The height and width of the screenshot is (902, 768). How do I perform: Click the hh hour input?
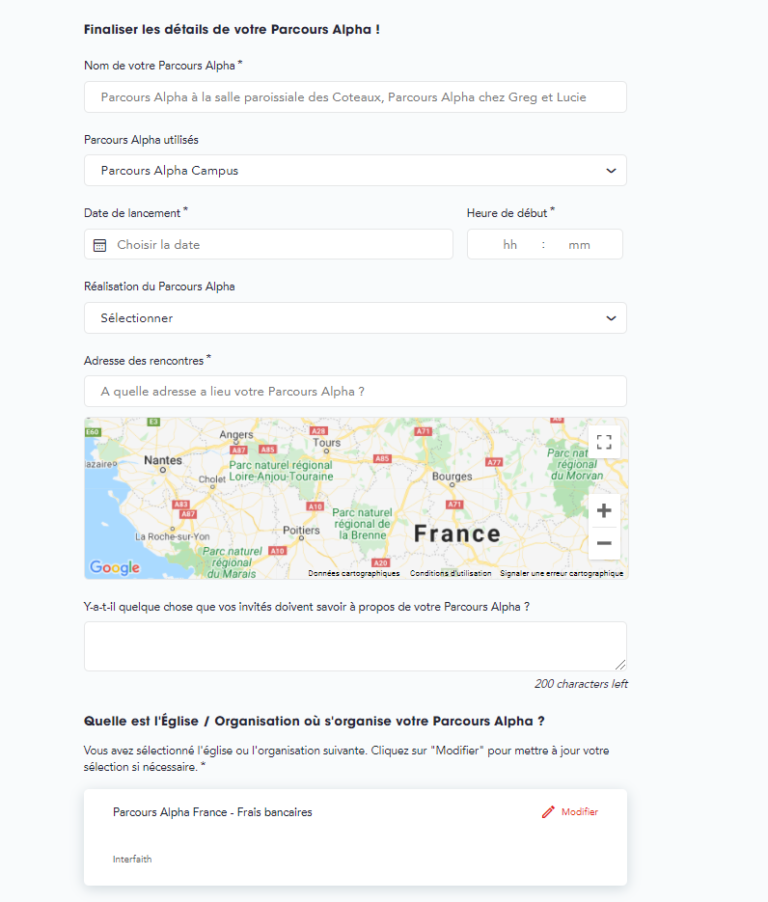[x=510, y=244]
